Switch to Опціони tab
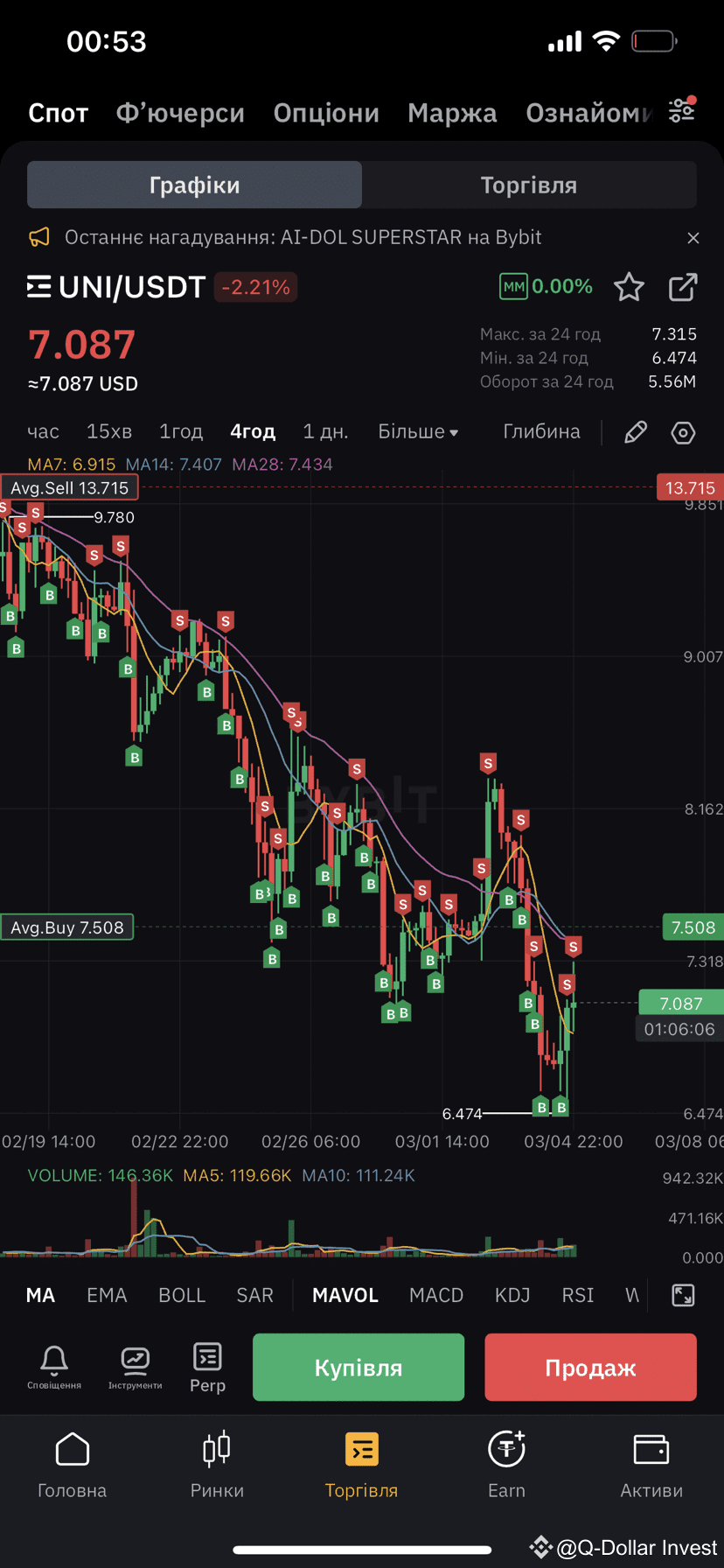This screenshot has height=1568, width=724. coord(326,113)
